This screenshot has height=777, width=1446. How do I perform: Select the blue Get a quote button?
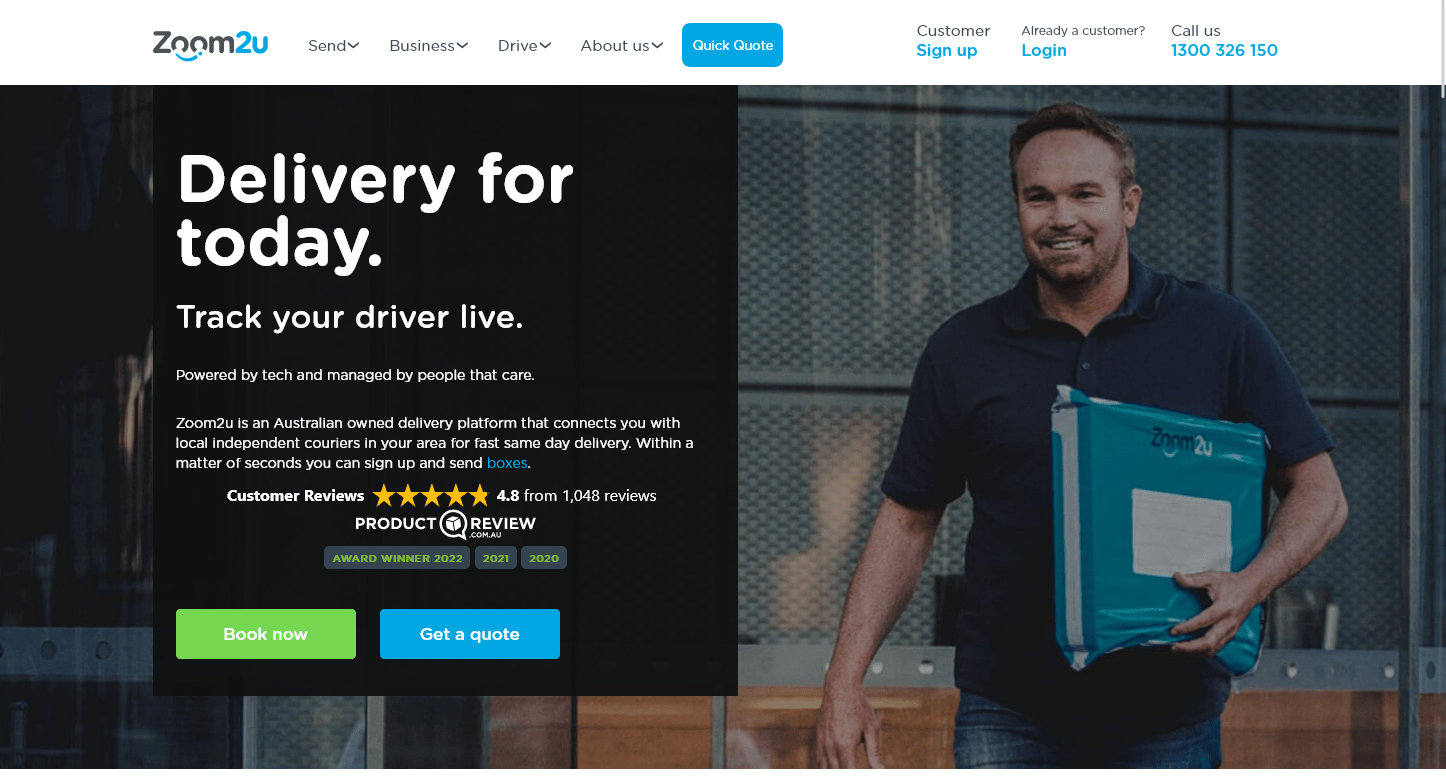(470, 634)
